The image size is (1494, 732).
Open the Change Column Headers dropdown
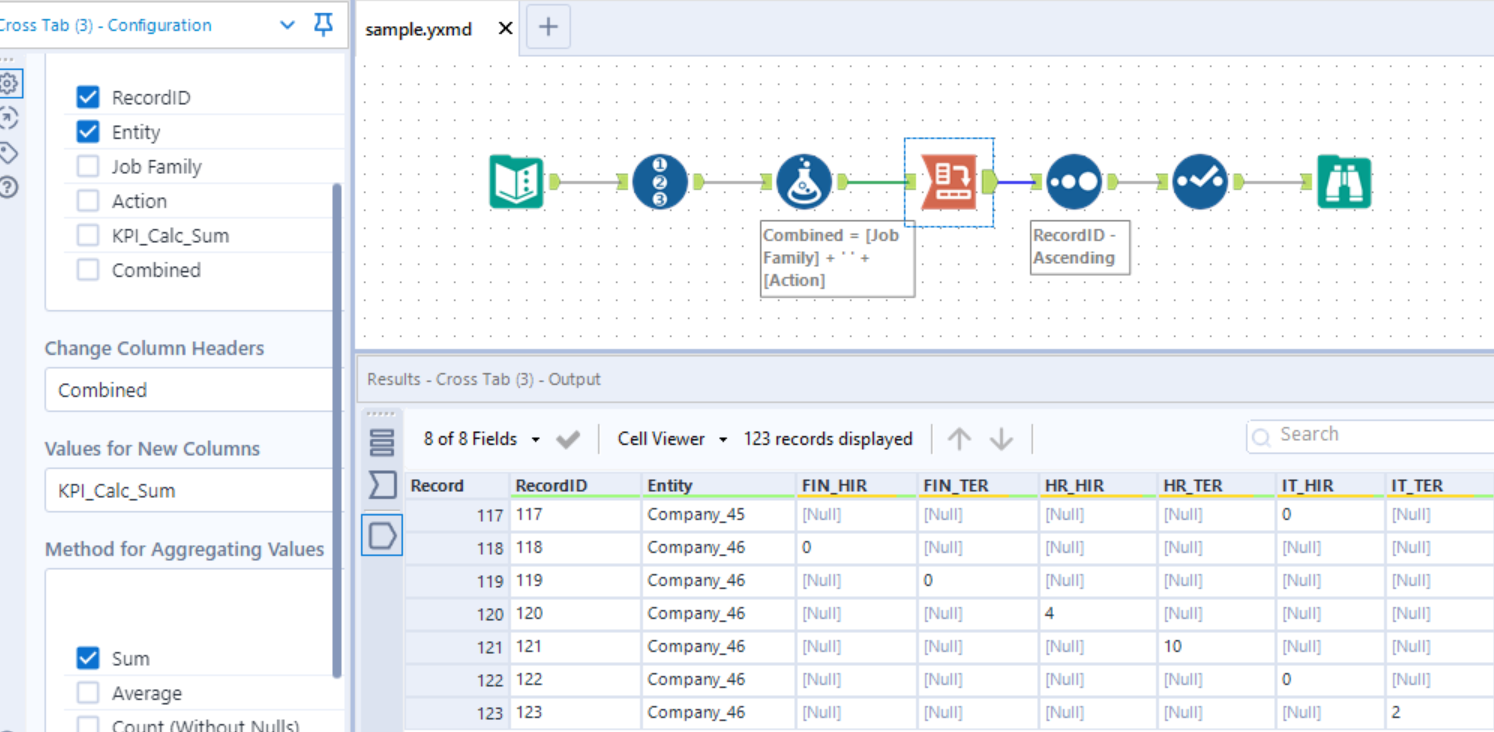[x=190, y=390]
